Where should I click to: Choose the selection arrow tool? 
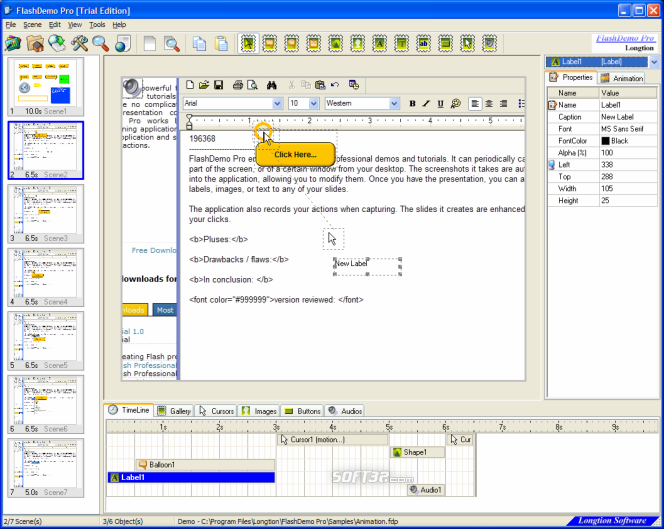click(x=248, y=43)
